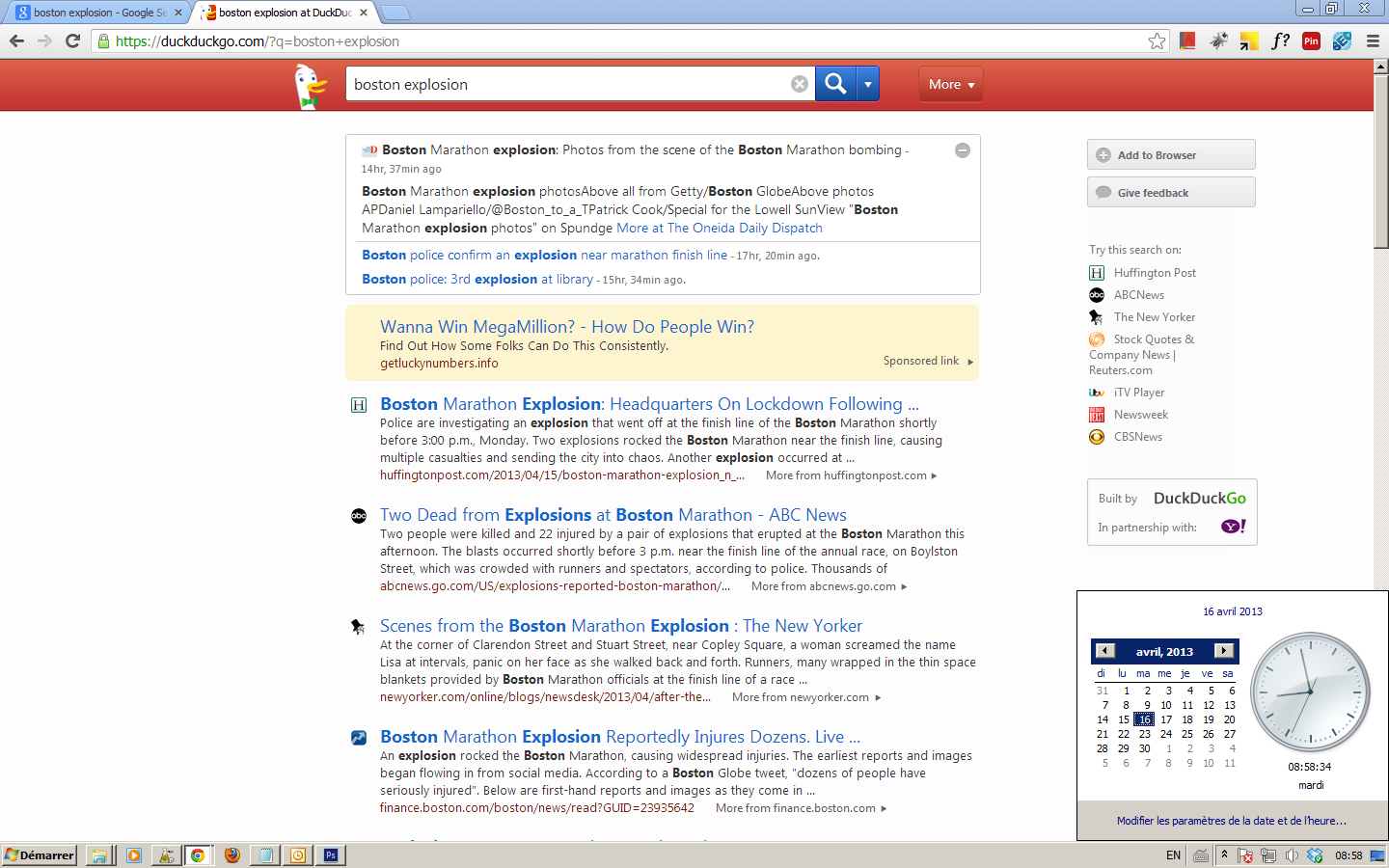The image size is (1389, 868).
Task: Click the f? font identifier extension
Action: pyautogui.click(x=1280, y=41)
